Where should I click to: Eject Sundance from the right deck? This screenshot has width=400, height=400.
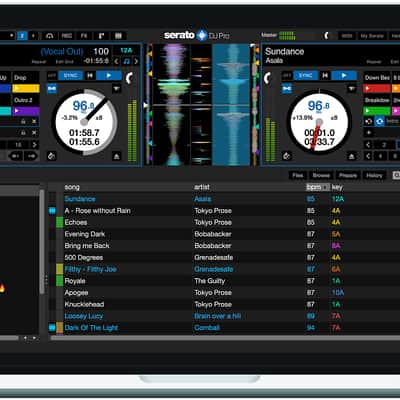coord(351,156)
